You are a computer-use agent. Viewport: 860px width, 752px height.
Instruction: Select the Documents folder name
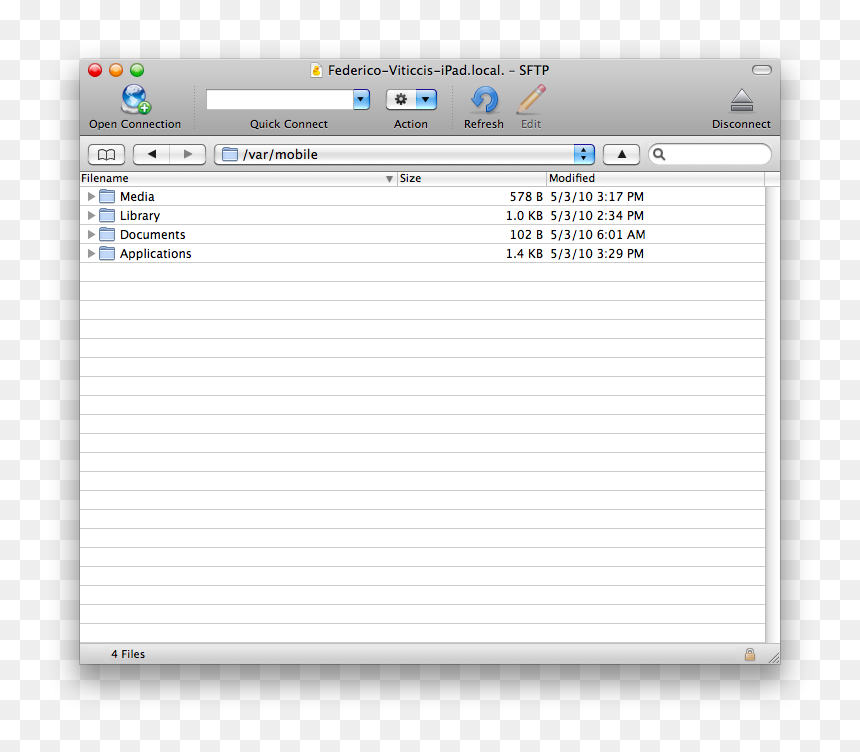pyautogui.click(x=152, y=234)
